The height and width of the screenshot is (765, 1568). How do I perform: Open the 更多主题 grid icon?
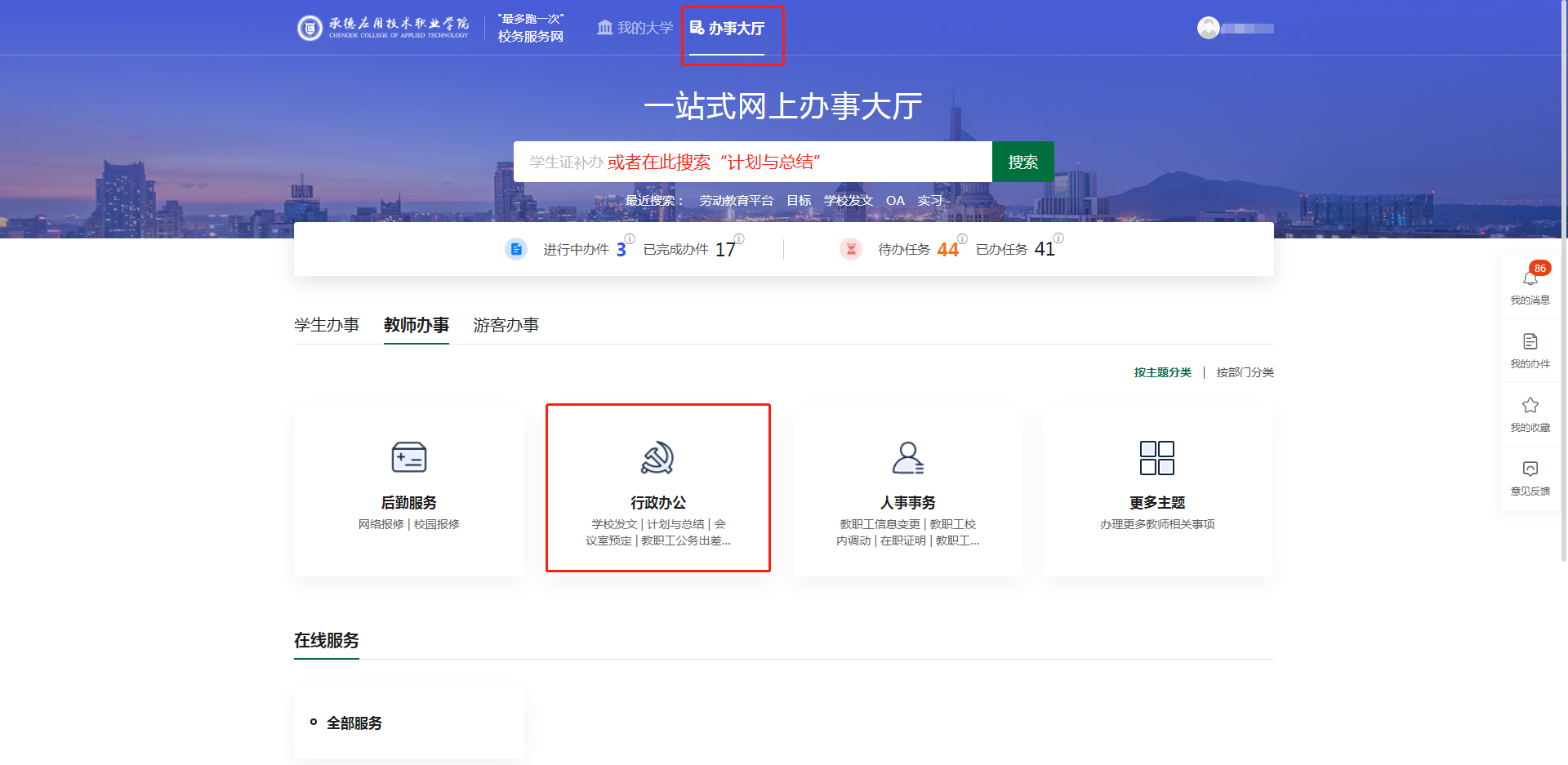pos(1156,457)
